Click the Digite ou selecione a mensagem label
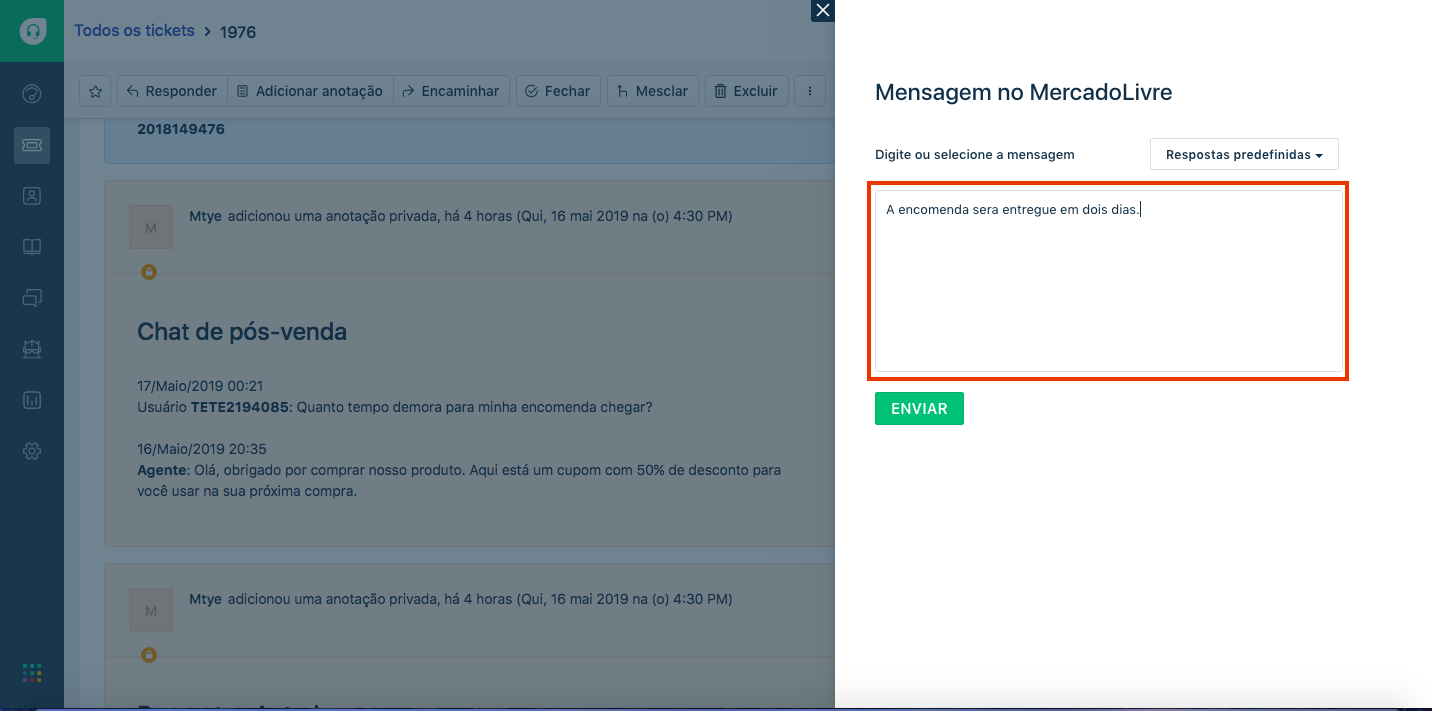Image resolution: width=1432 pixels, height=711 pixels. (x=974, y=155)
